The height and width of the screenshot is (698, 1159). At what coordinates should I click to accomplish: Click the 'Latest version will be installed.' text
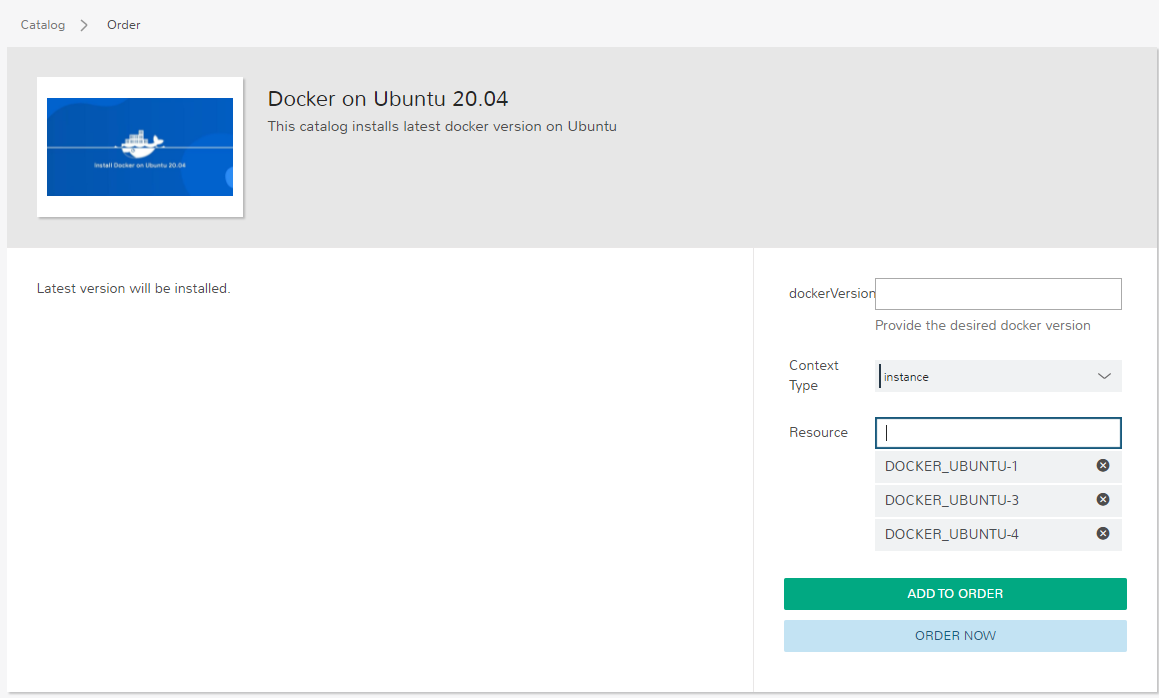click(134, 288)
